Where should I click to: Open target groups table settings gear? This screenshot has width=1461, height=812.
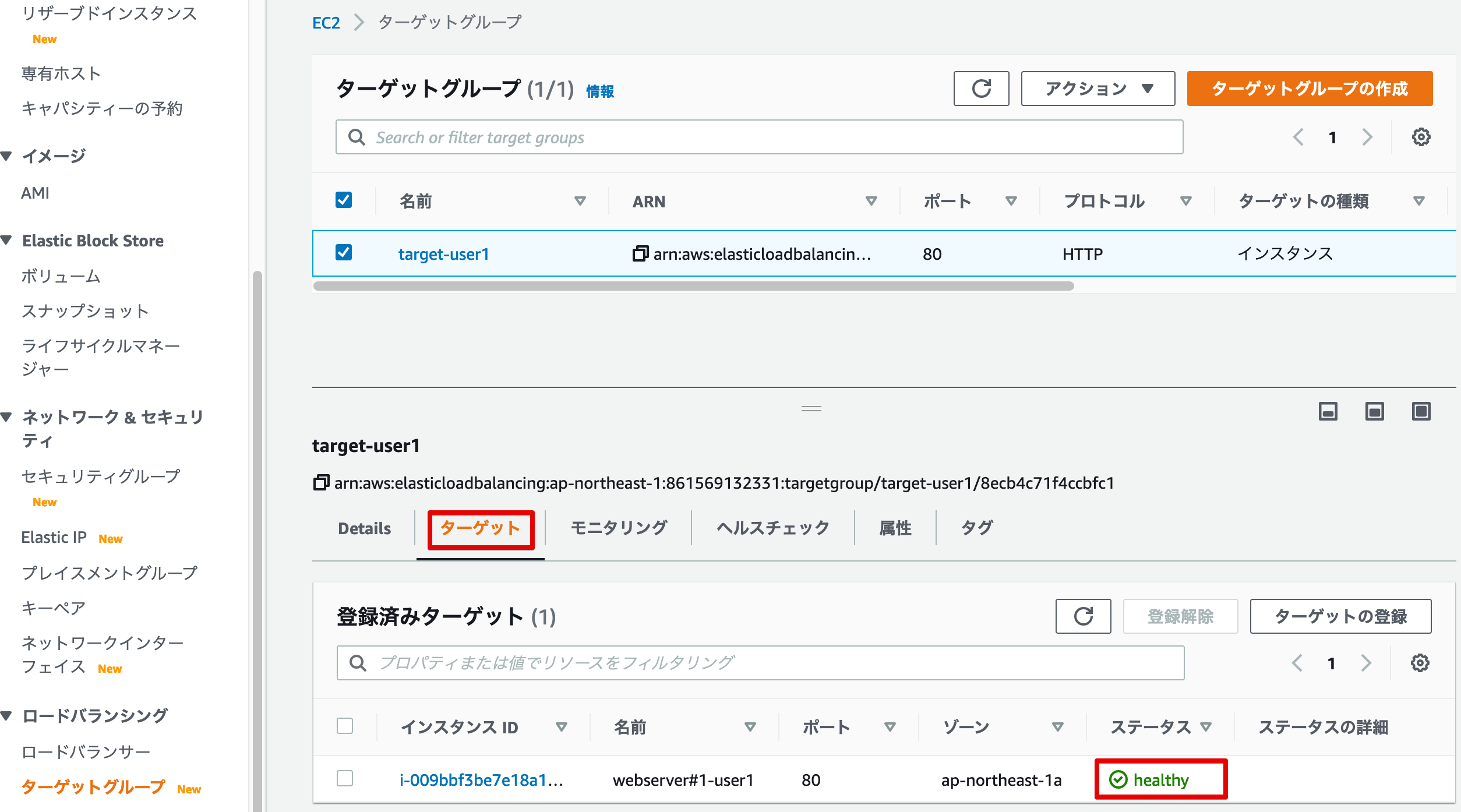(x=1421, y=137)
